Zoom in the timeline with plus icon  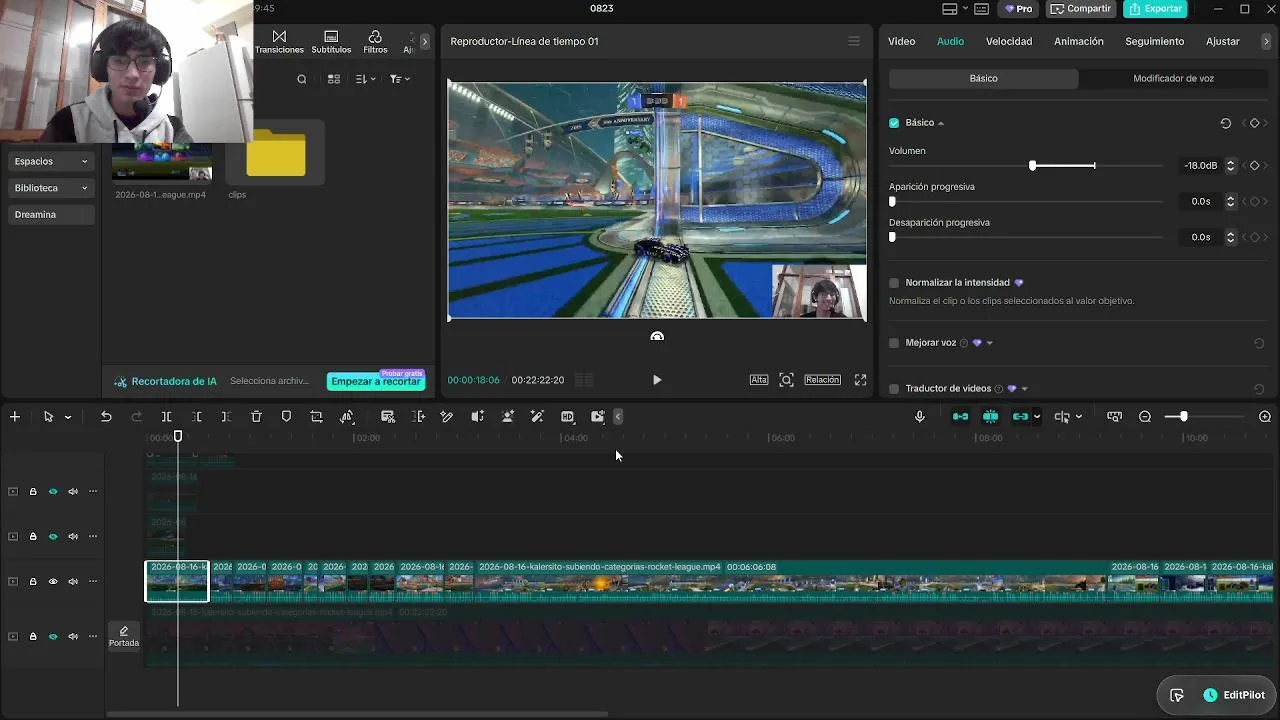coord(1265,417)
